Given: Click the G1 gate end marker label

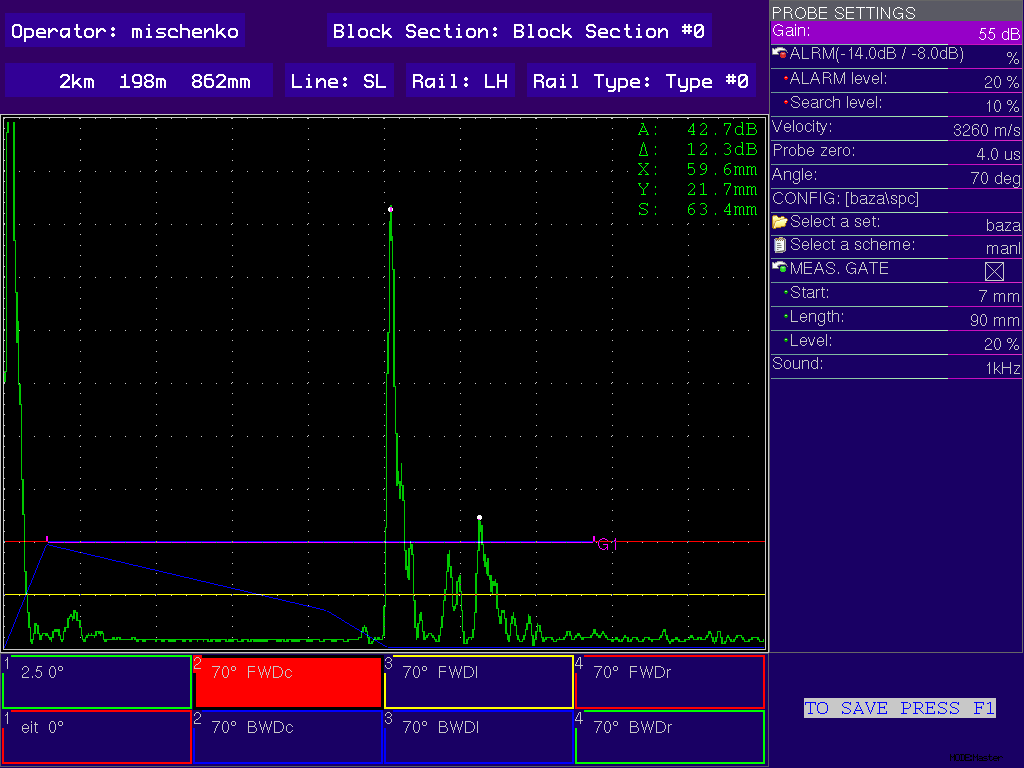Looking at the screenshot, I should (x=607, y=545).
